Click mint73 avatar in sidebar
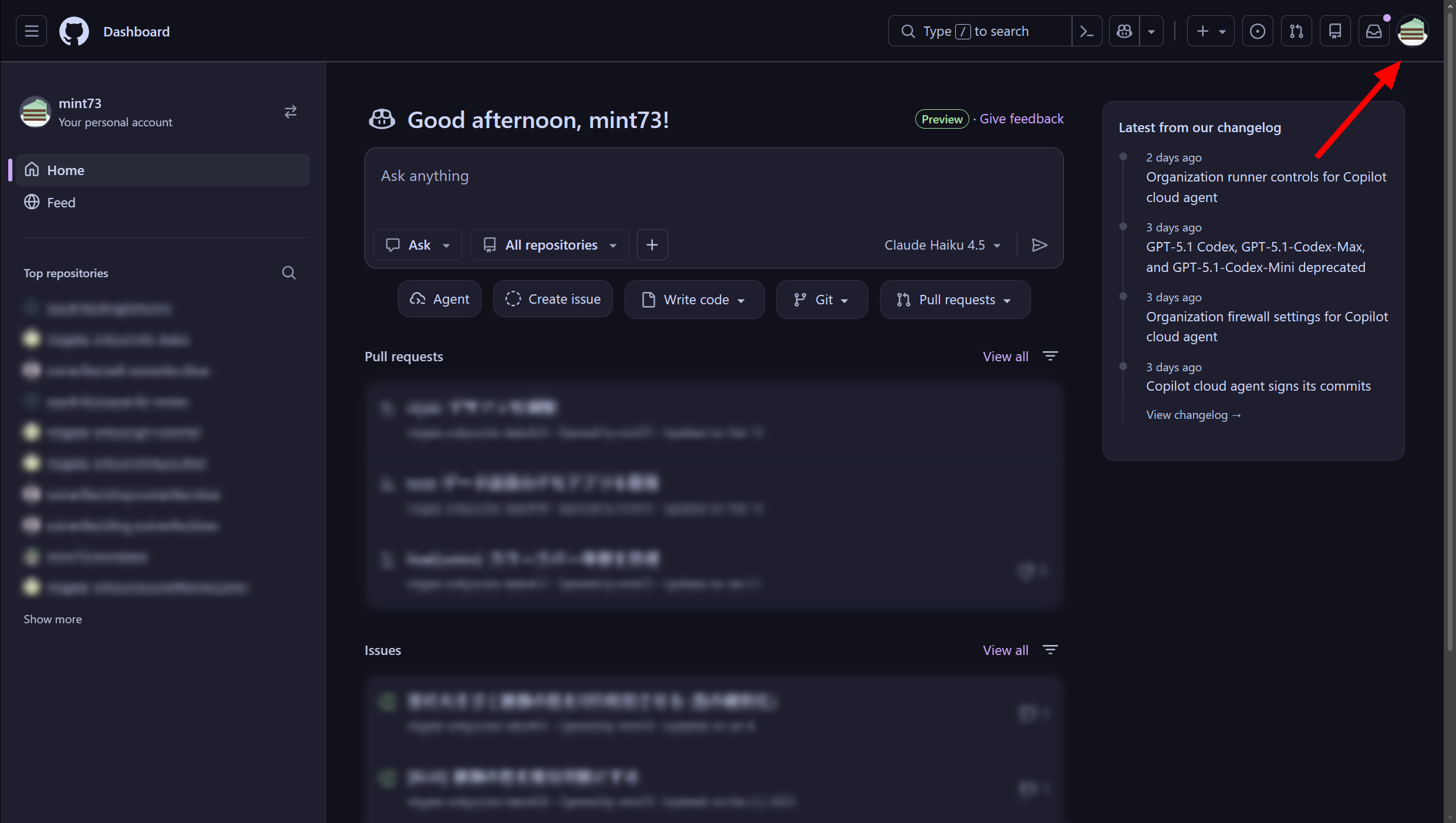The width and height of the screenshot is (1456, 823). point(35,112)
